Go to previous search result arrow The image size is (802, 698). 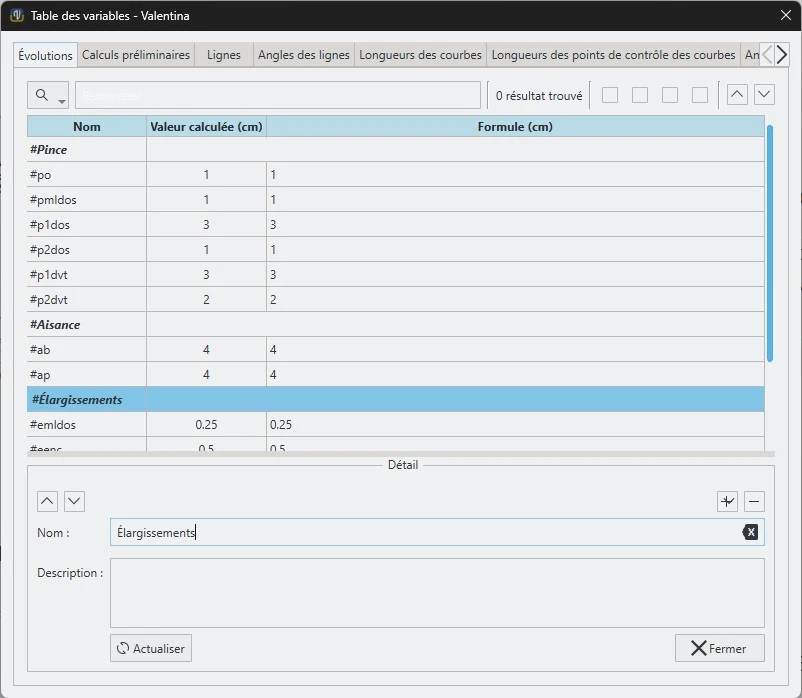[737, 95]
